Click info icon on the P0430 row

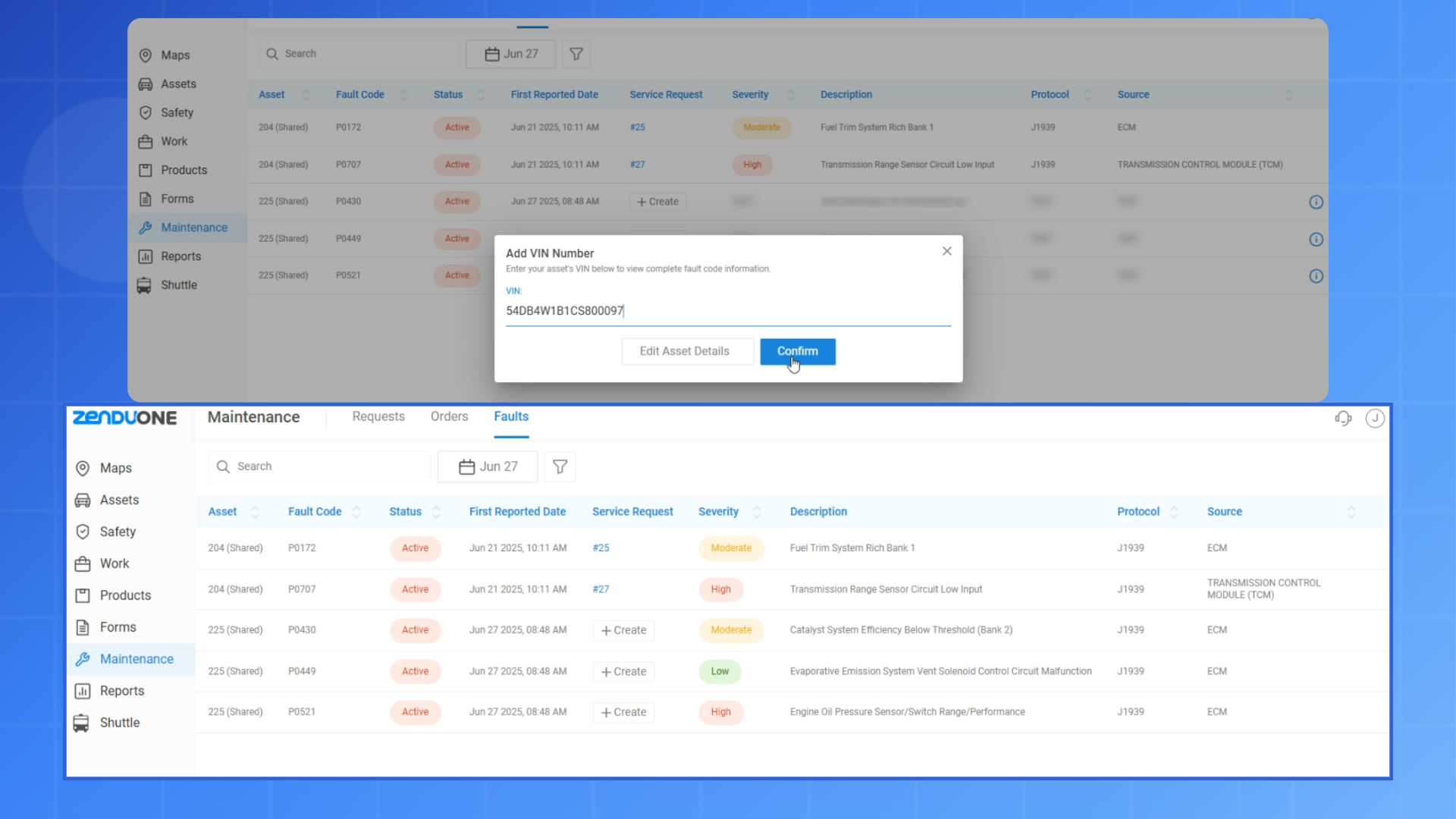[x=1316, y=202]
